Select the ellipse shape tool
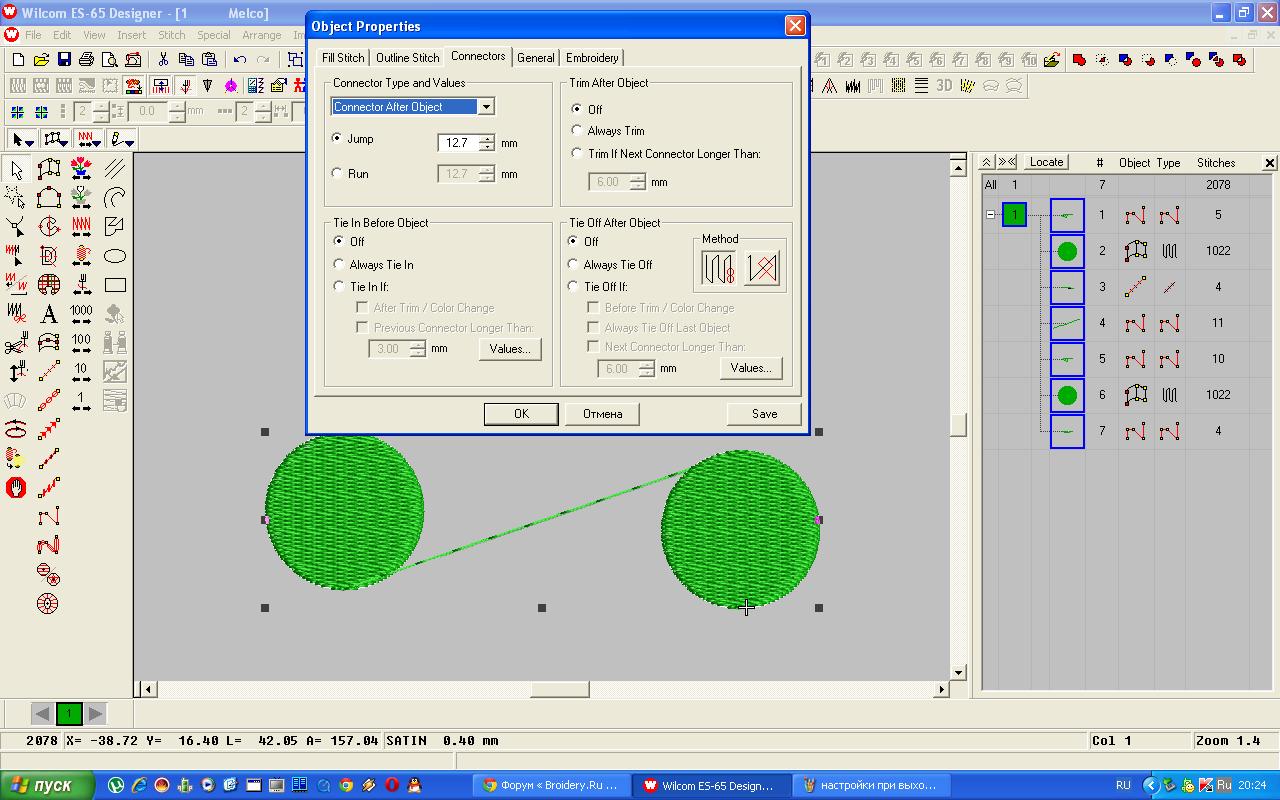Viewport: 1280px width, 800px height. [115, 256]
